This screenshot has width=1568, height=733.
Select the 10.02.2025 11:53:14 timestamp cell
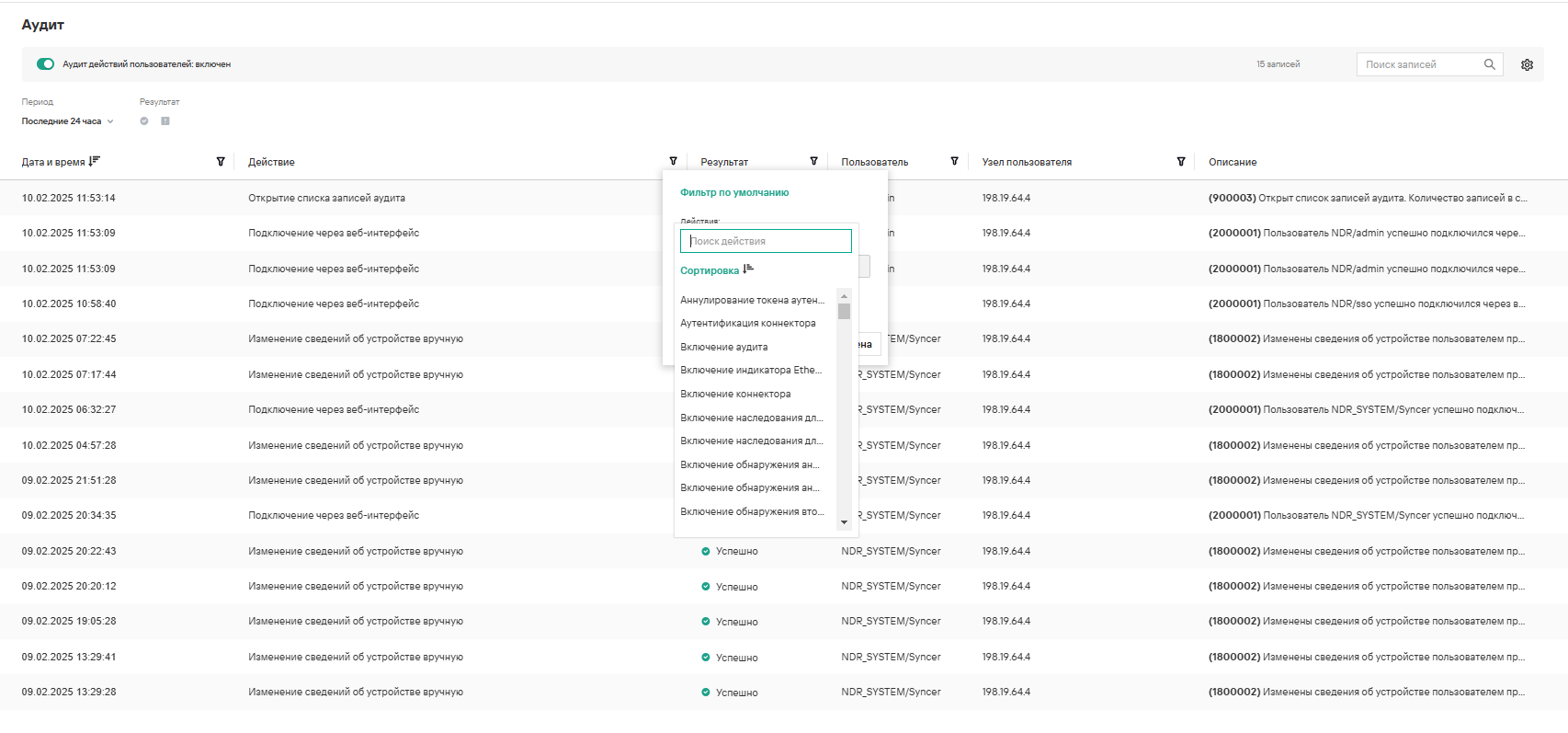(x=69, y=198)
